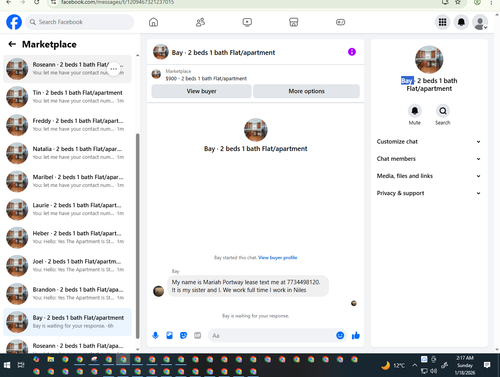Viewport: 500px width, 377px height.
Task: Open the Windows Start button
Action: coord(7,365)
